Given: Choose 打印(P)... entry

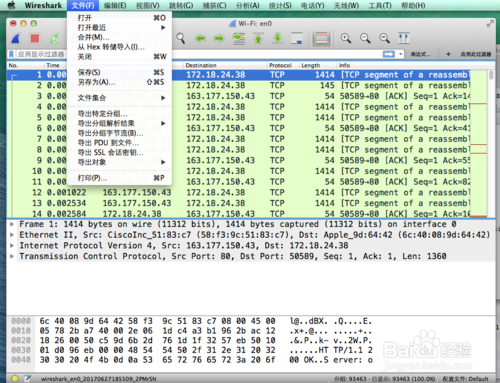Looking at the screenshot, I should [119, 178].
